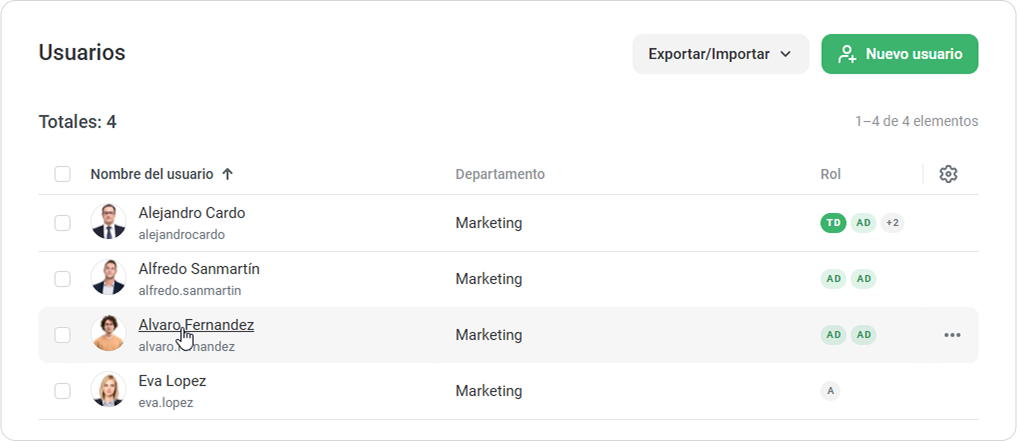Screen dimensions: 1017x441
Task: Click the Rol column header
Action: point(831,174)
